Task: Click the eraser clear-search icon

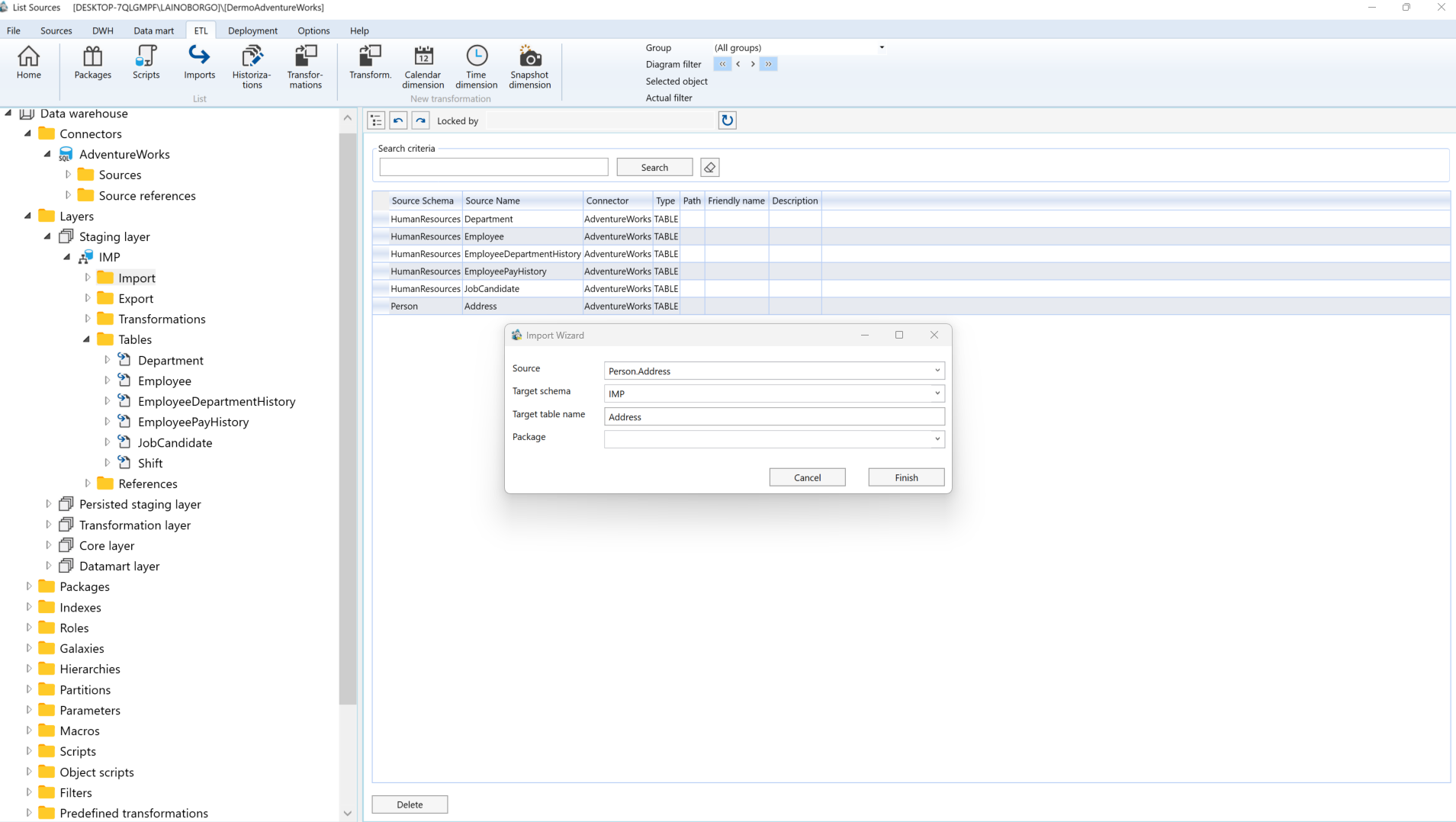Action: pyautogui.click(x=709, y=168)
